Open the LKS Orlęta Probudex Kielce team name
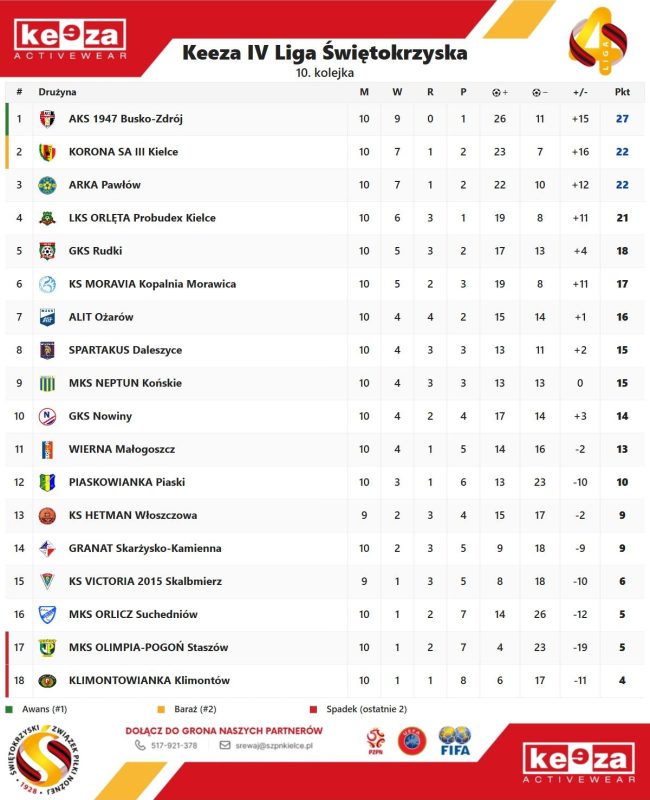Viewport: 650px width, 800px height. (142, 218)
